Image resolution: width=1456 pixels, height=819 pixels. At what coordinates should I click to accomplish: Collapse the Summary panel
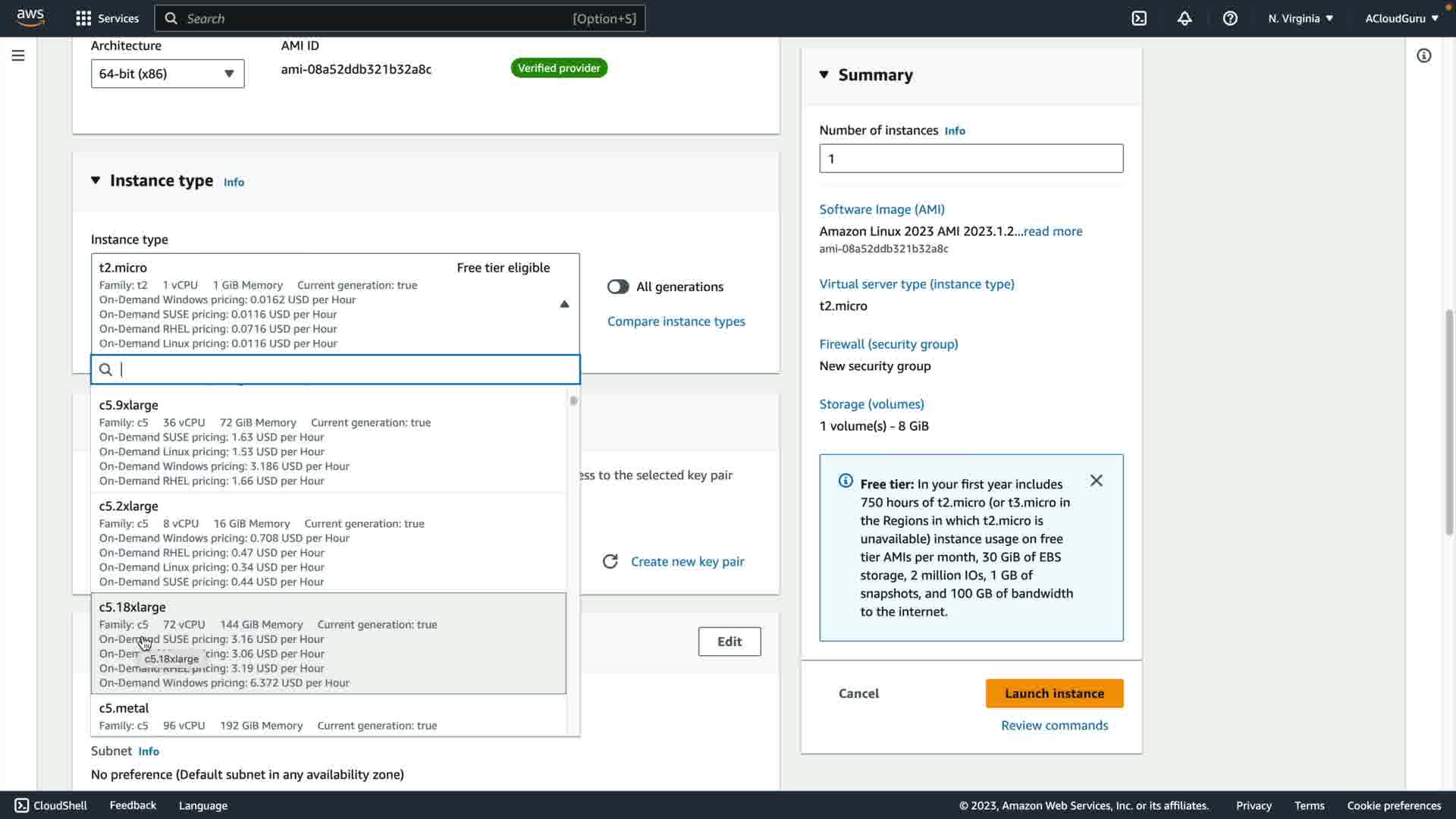click(824, 74)
